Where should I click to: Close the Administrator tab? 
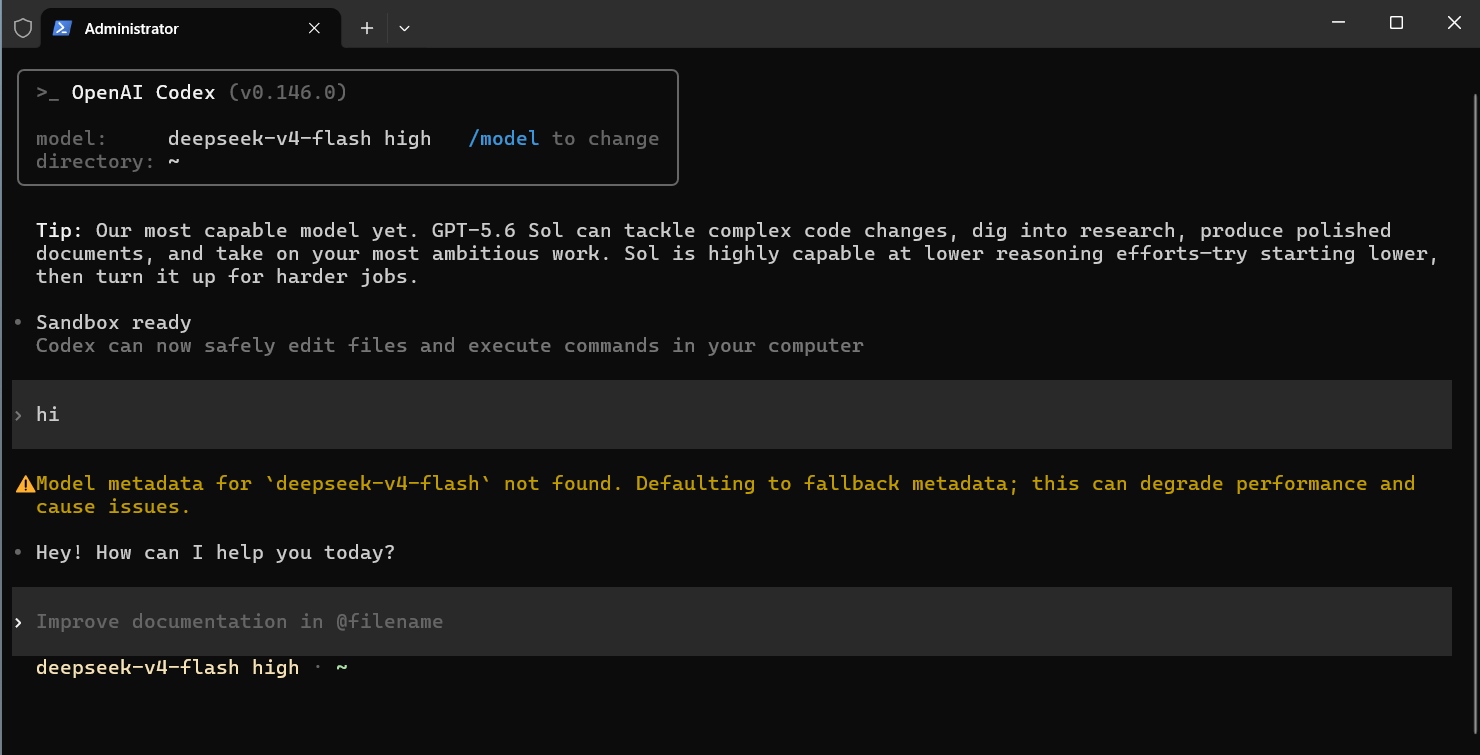[314, 28]
